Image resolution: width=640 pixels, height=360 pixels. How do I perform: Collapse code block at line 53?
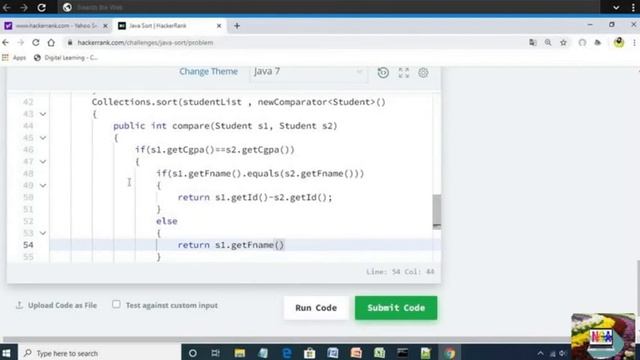[43, 233]
